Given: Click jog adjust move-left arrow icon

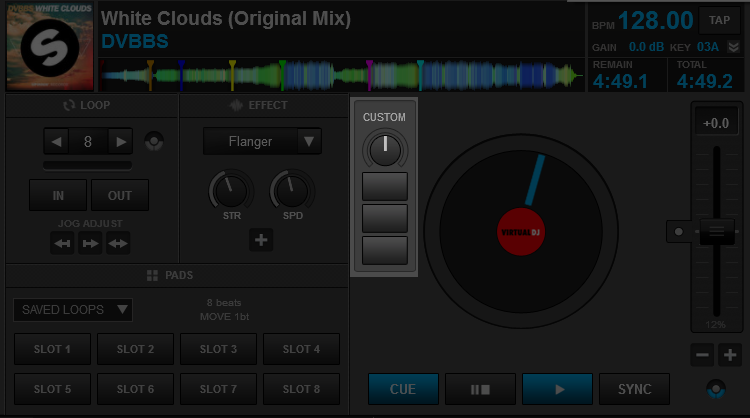Looking at the screenshot, I should click(x=62, y=243).
